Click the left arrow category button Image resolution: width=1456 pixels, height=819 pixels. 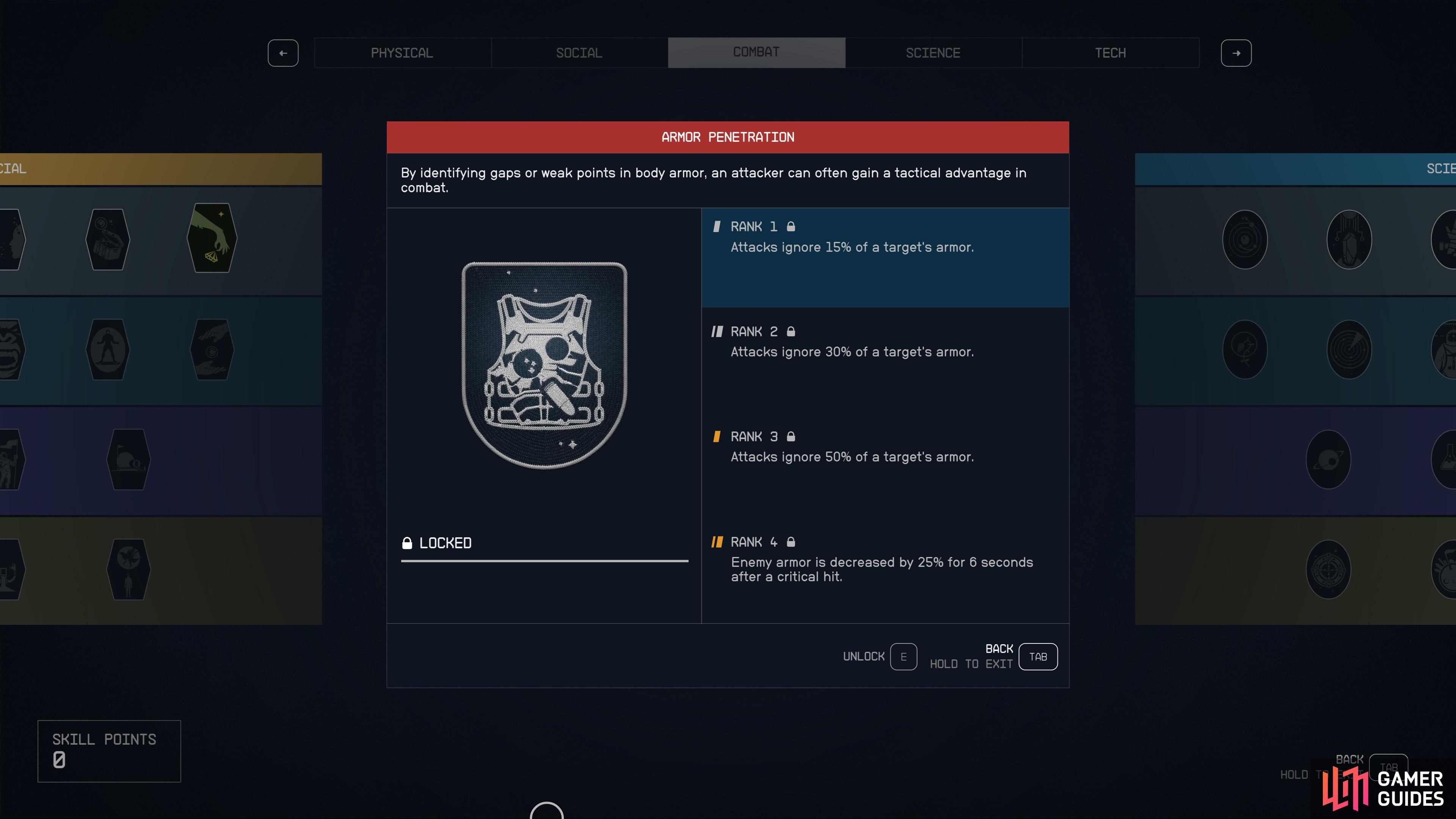click(x=283, y=53)
